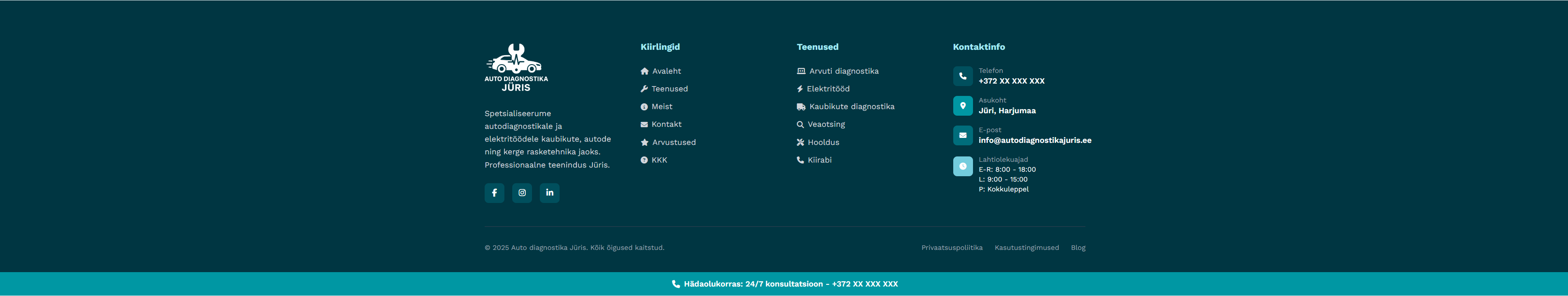This screenshot has height=296, width=1568.
Task: Click the E-R: 8:00 - 18:00 hours line
Action: (x=1008, y=170)
